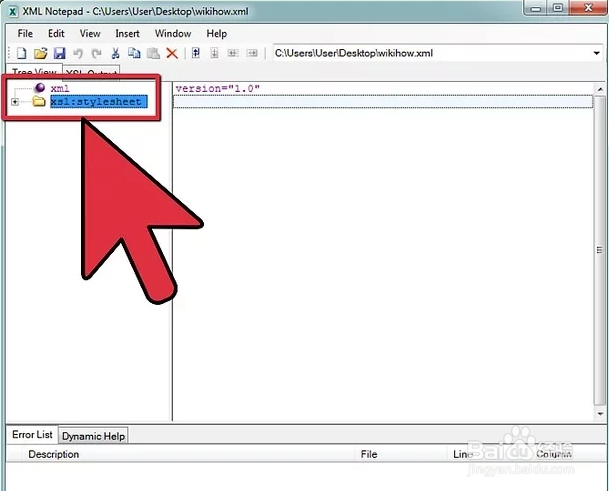This screenshot has height=491, width=609.
Task: Open the file path dropdown arrow
Action: [x=597, y=53]
